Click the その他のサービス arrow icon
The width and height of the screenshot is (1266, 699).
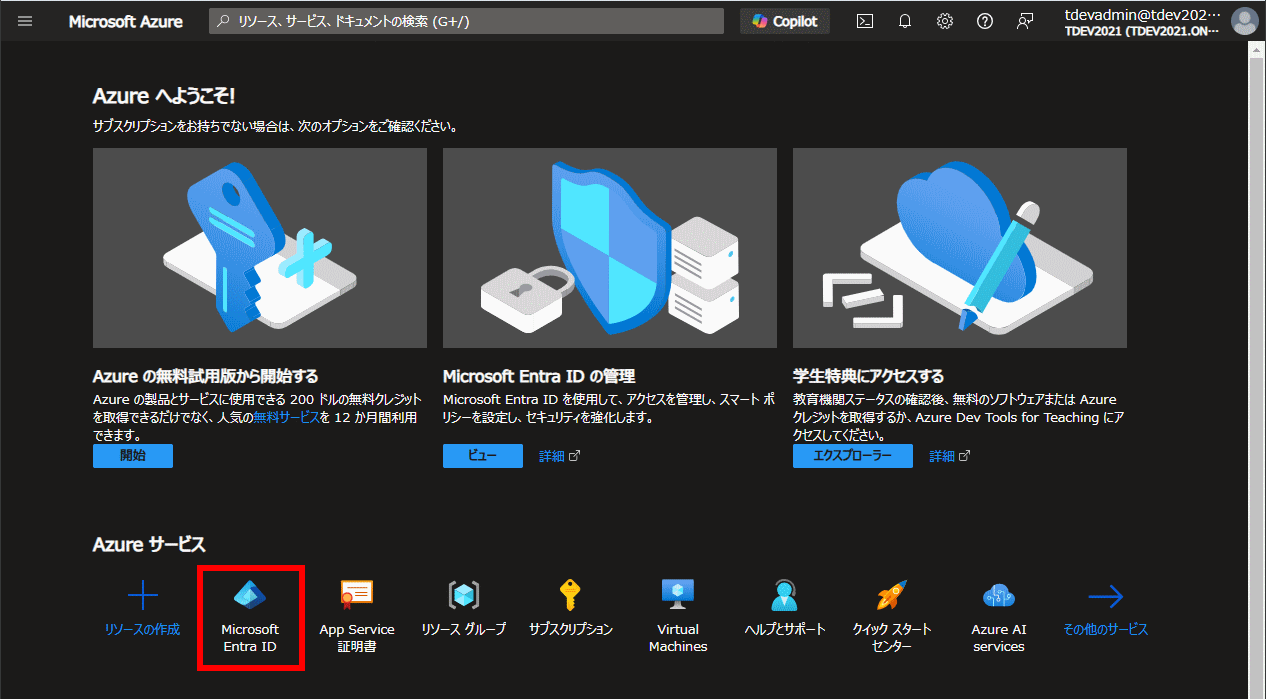(x=1105, y=596)
